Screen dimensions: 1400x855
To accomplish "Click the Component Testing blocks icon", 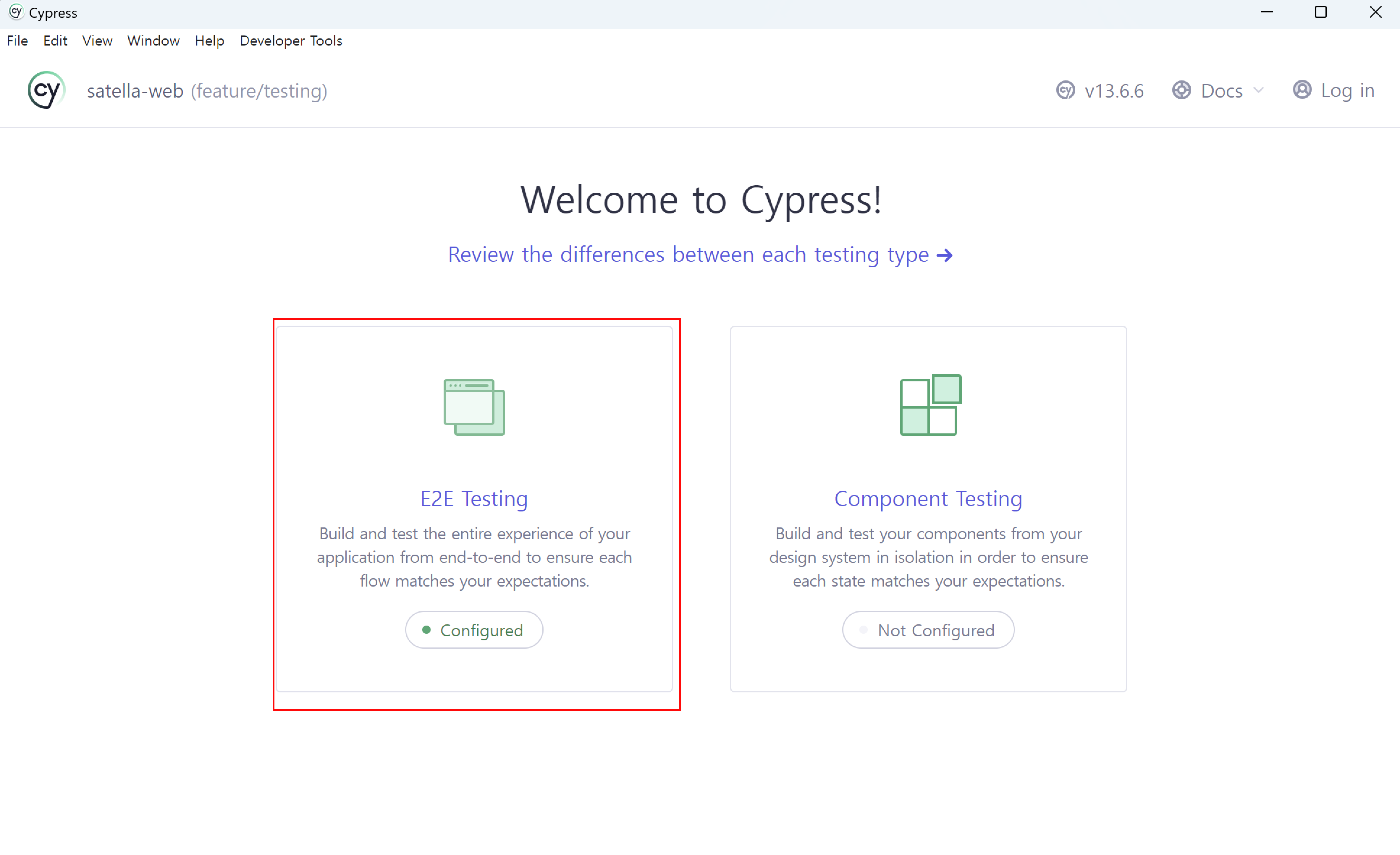I will (931, 405).
